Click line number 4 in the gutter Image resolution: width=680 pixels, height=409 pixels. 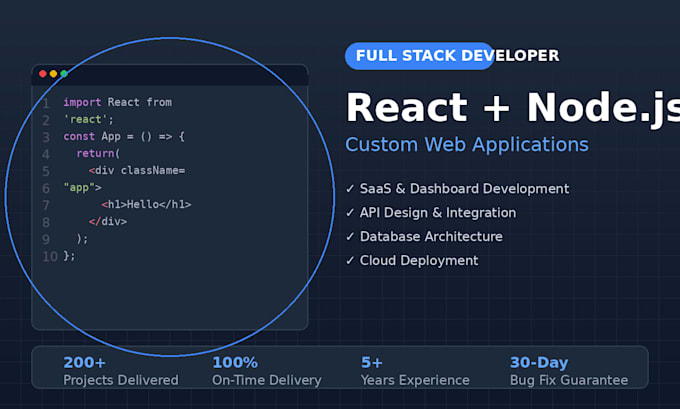tap(46, 154)
